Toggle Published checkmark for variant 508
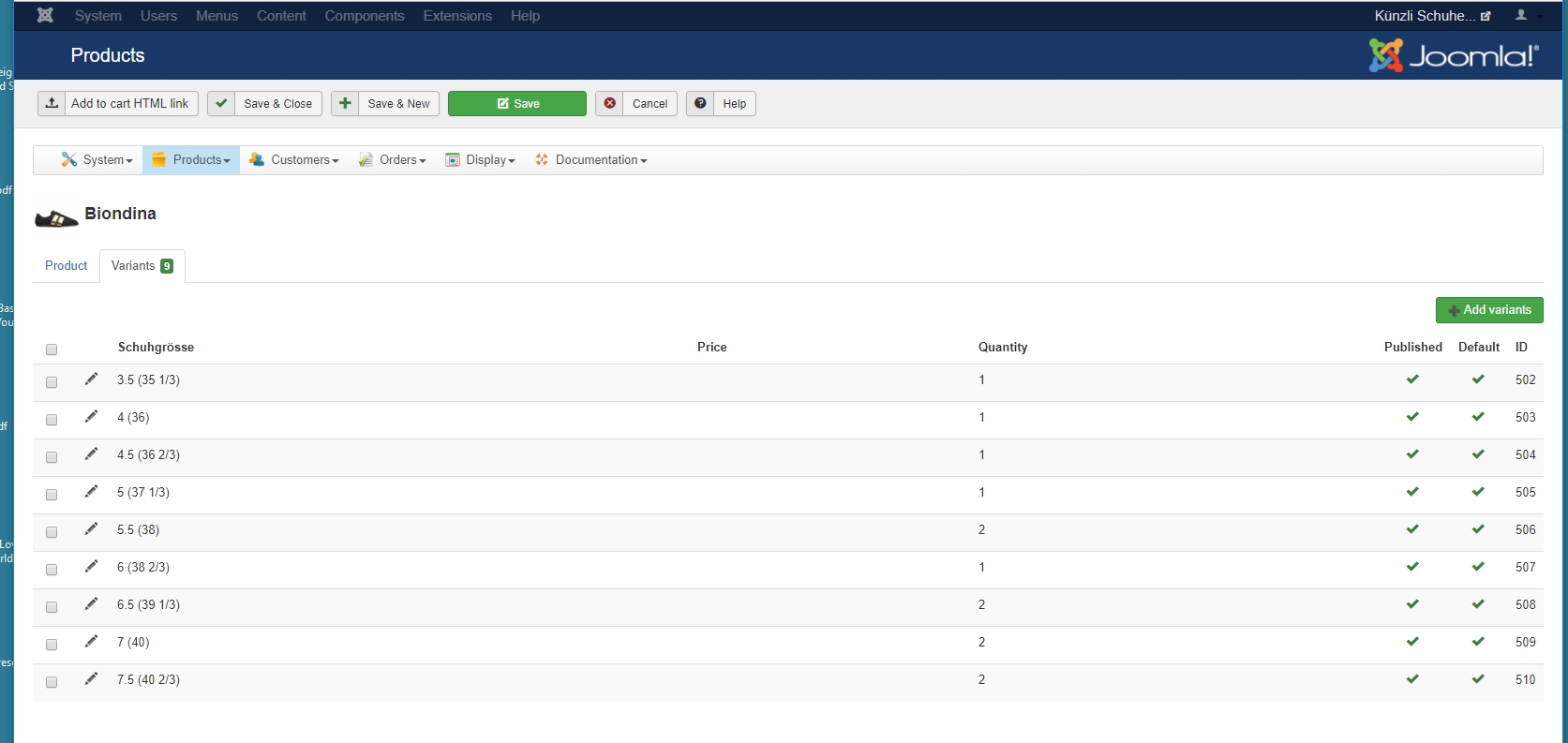This screenshot has width=1568, height=743. coord(1412,604)
